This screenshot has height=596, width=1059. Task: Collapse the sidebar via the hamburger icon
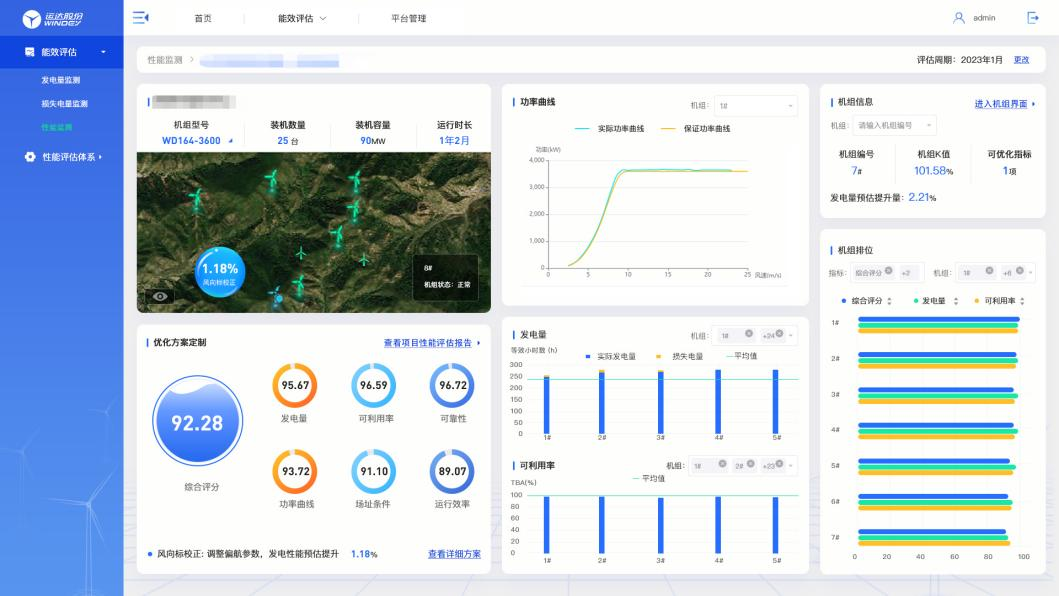(x=139, y=17)
